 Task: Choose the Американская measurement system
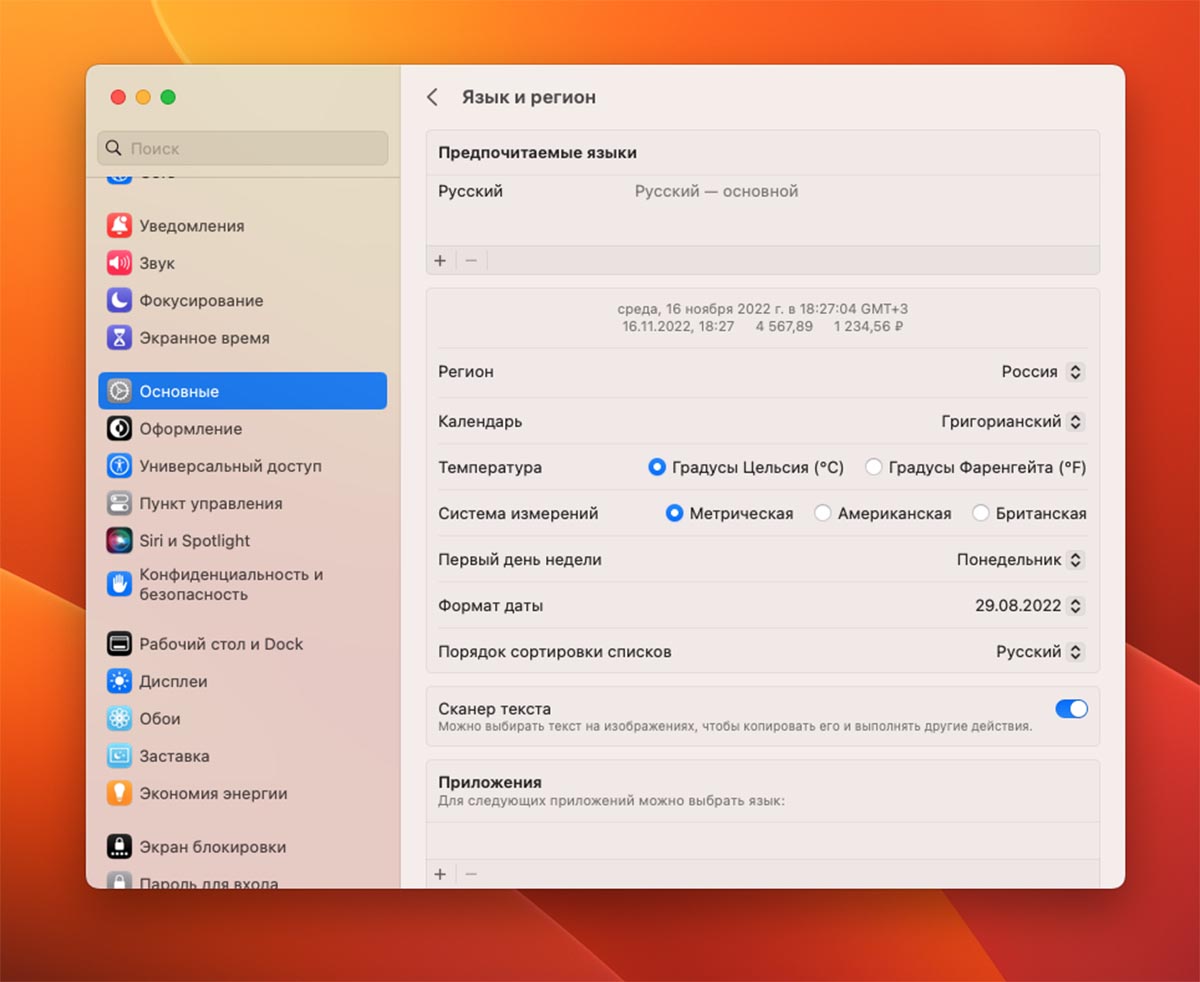[823, 513]
